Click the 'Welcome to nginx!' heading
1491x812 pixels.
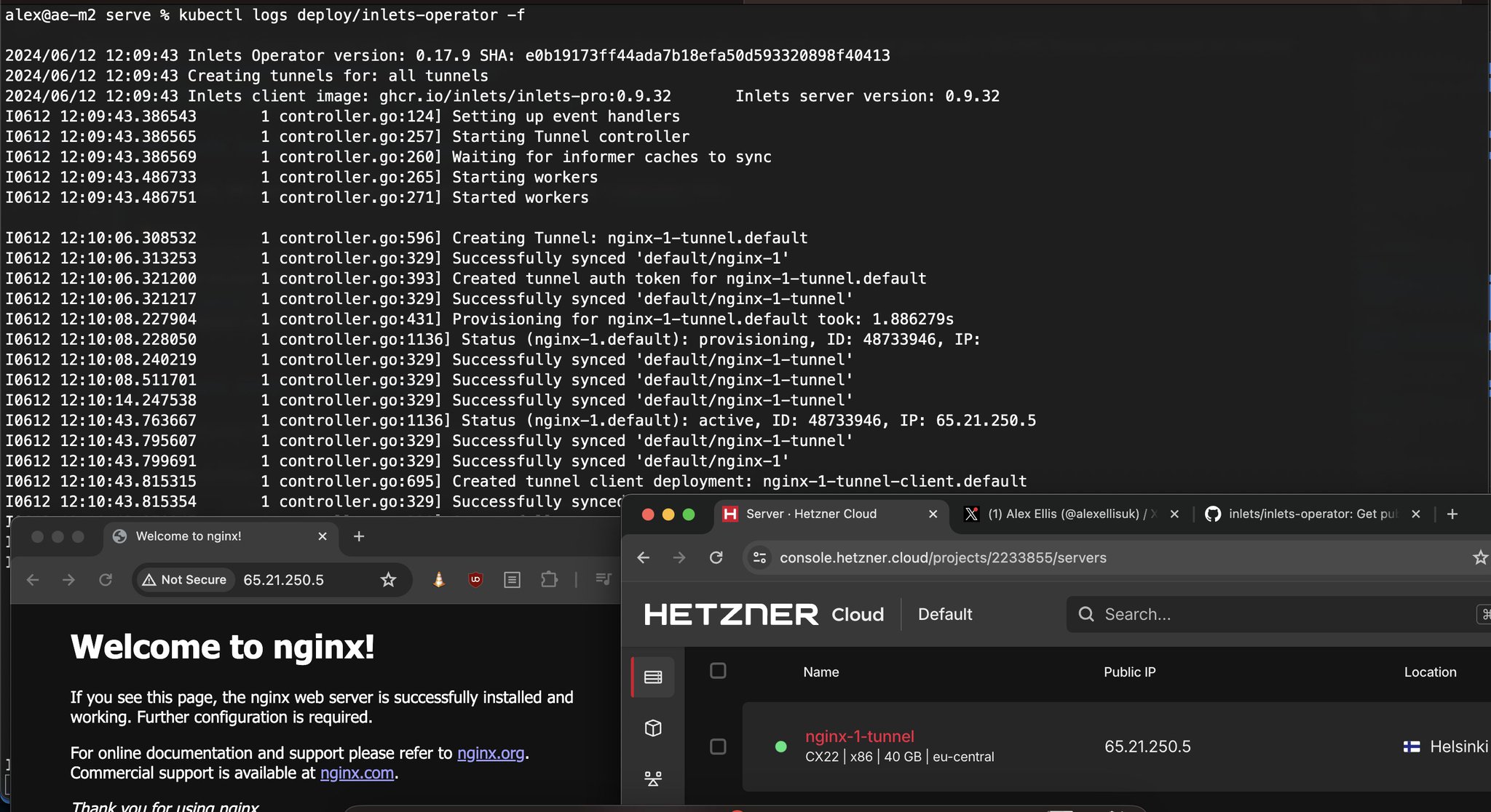pos(222,647)
